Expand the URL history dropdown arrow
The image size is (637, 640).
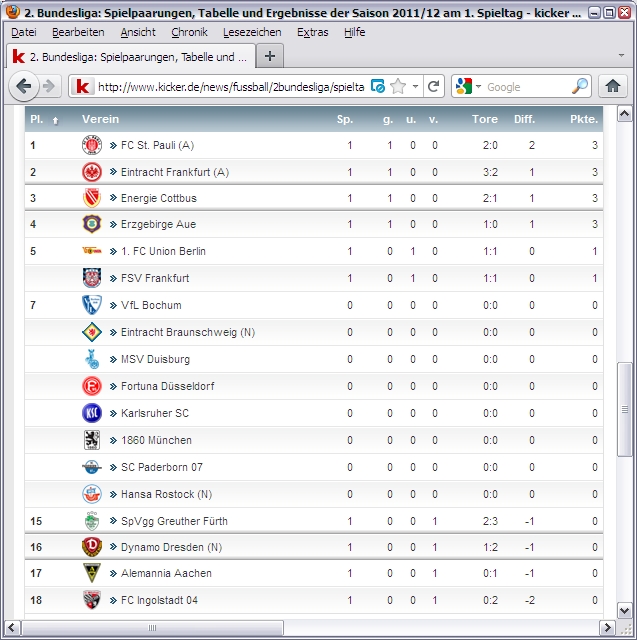[x=415, y=87]
